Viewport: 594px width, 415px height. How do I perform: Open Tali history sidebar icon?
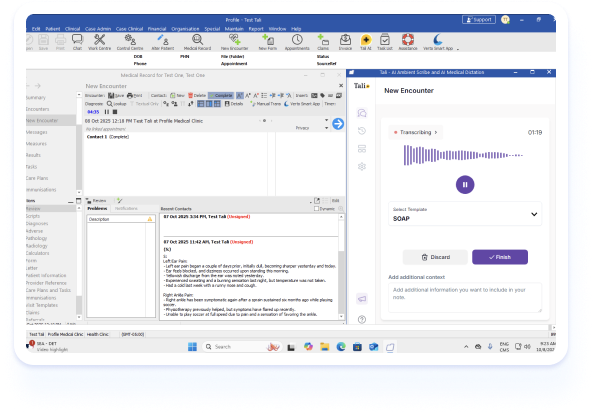(x=362, y=131)
